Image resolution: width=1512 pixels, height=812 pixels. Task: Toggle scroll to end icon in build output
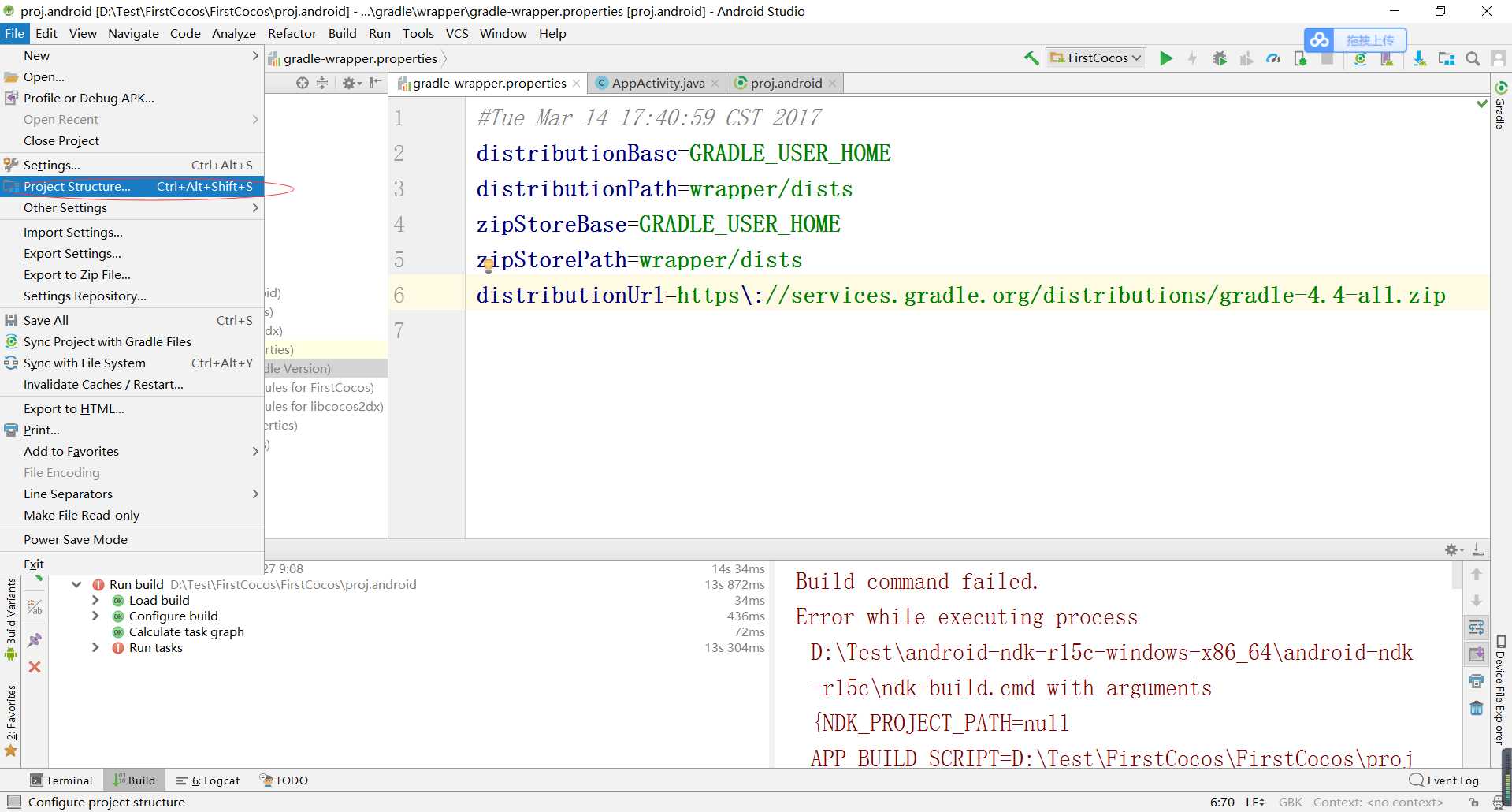point(1477,654)
